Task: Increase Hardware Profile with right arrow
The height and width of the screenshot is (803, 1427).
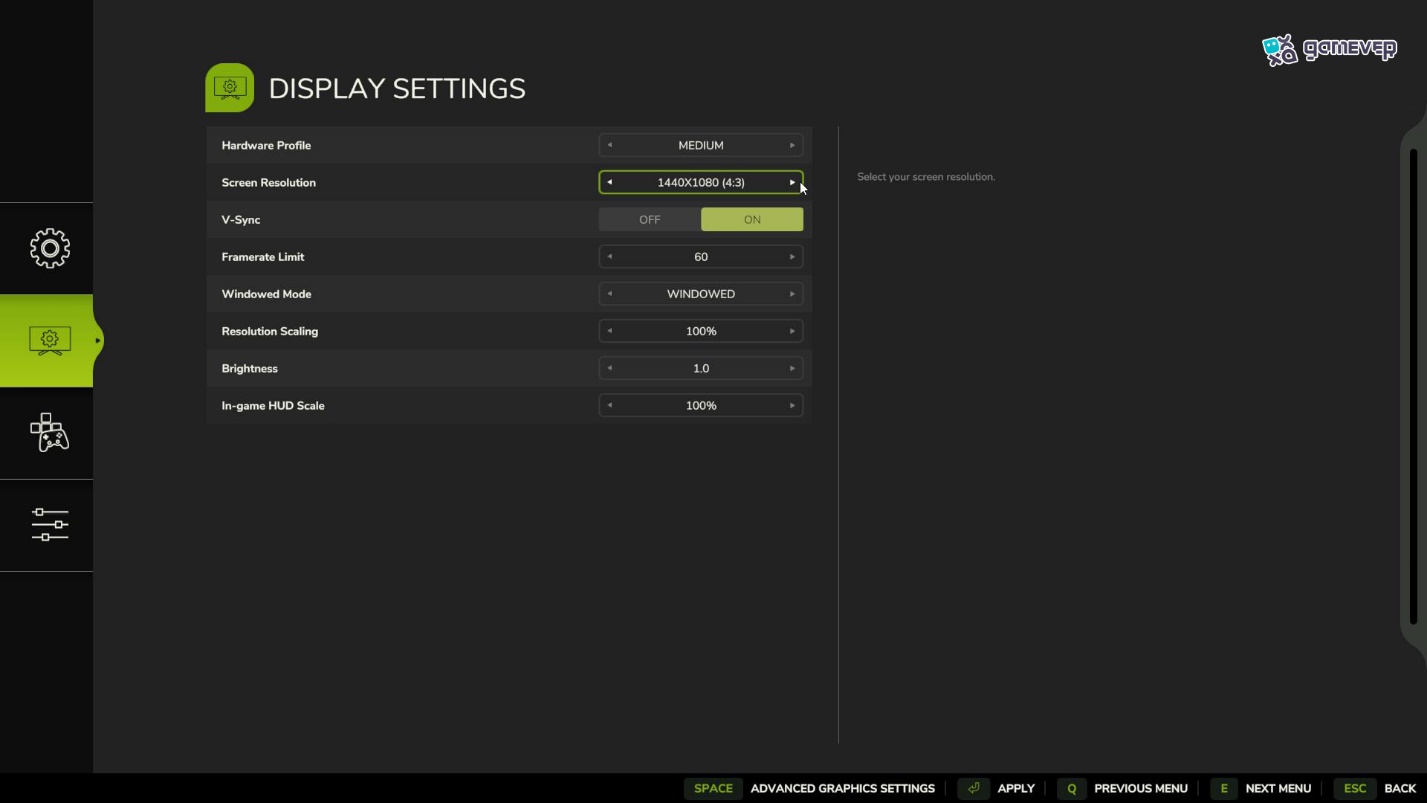Action: click(792, 145)
